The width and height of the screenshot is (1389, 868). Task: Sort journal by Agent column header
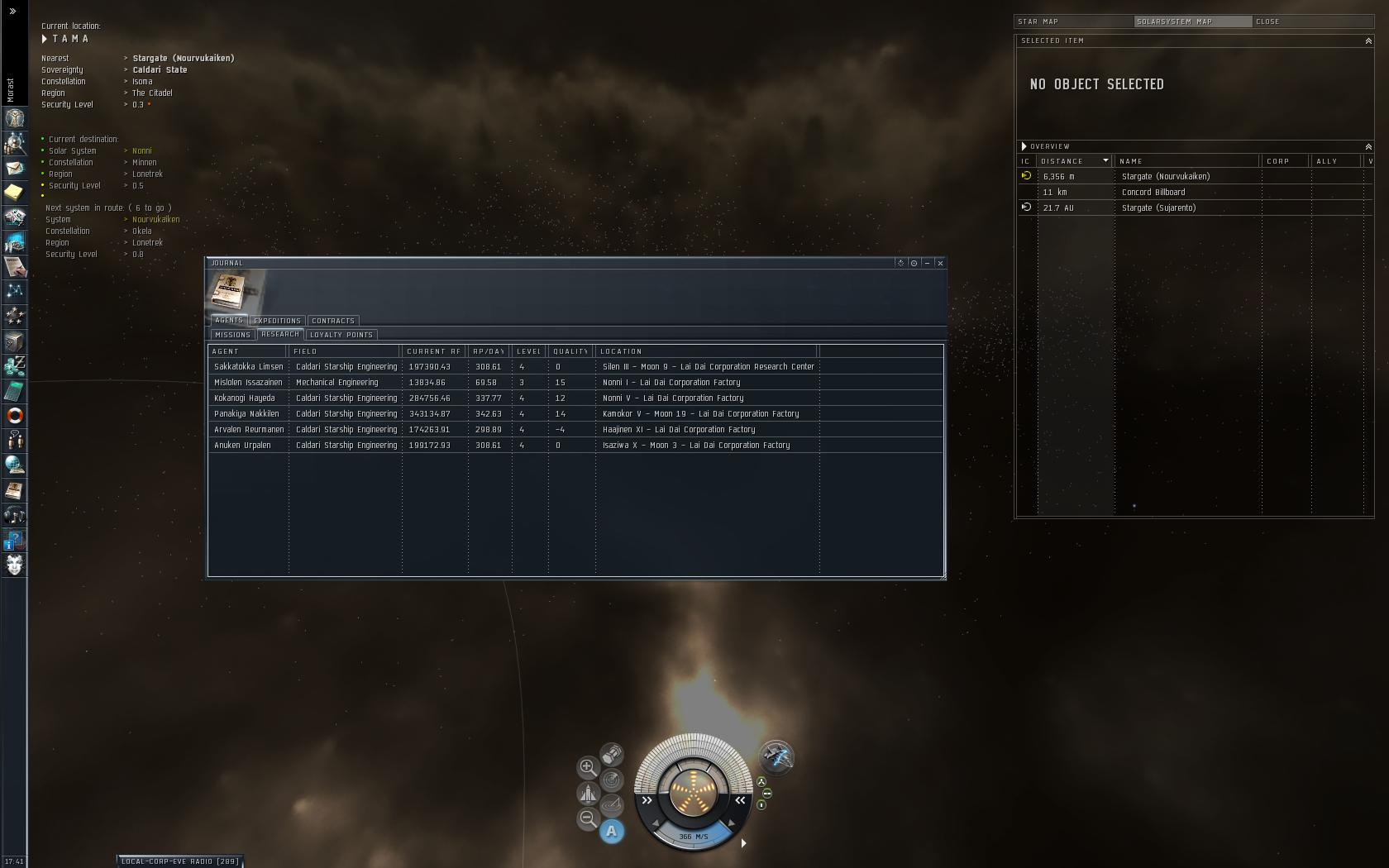[x=247, y=351]
